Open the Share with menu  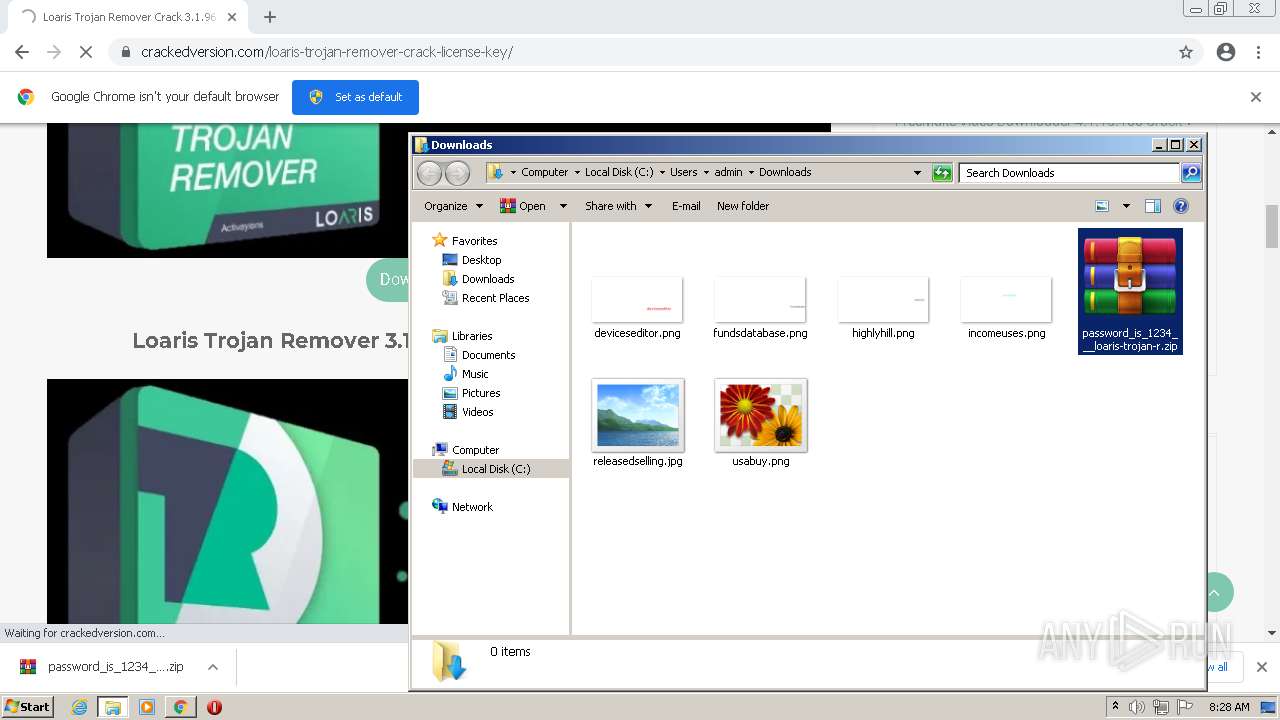(x=618, y=206)
